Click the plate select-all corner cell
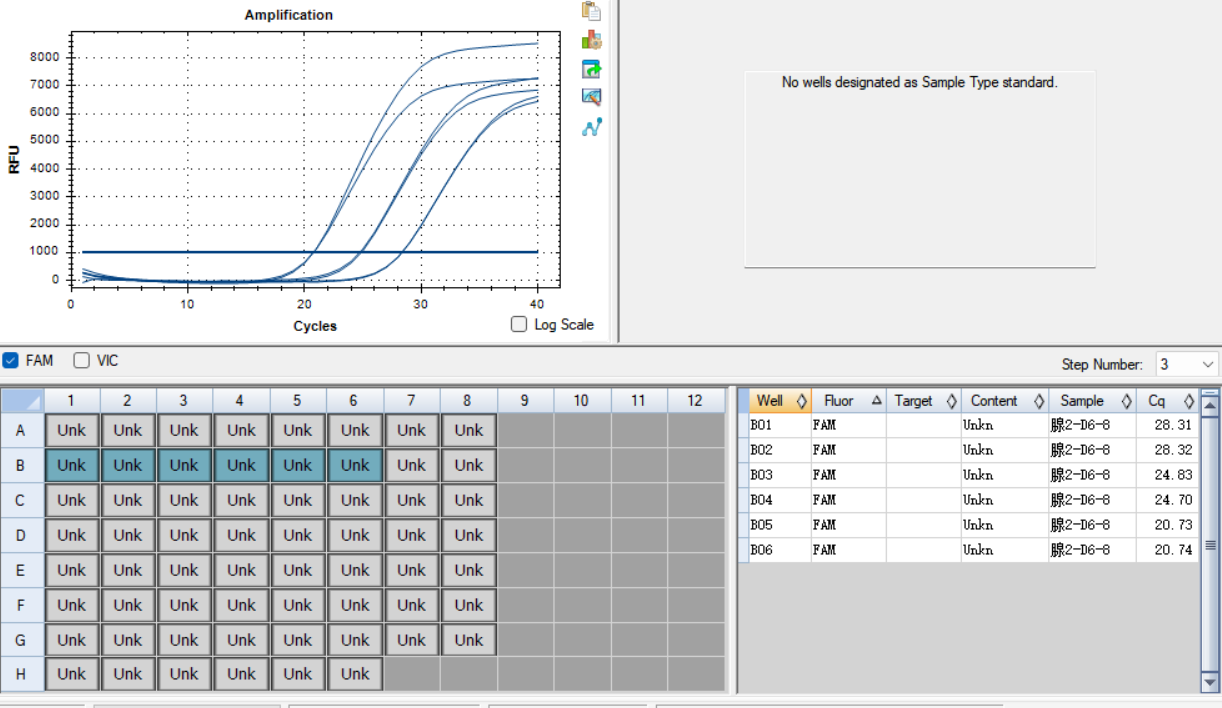 pyautogui.click(x=22, y=401)
